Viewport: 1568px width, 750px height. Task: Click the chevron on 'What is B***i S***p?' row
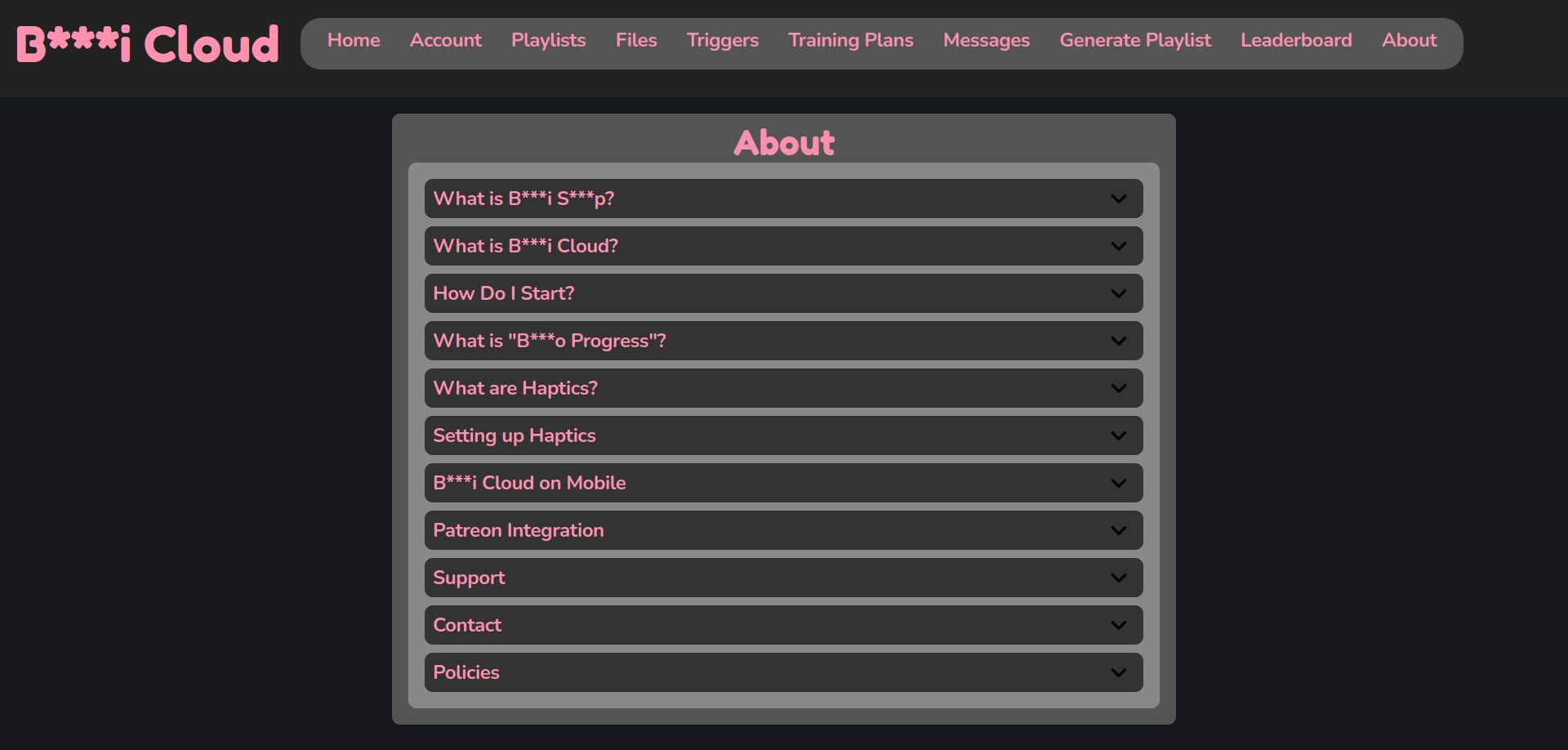(x=1119, y=199)
